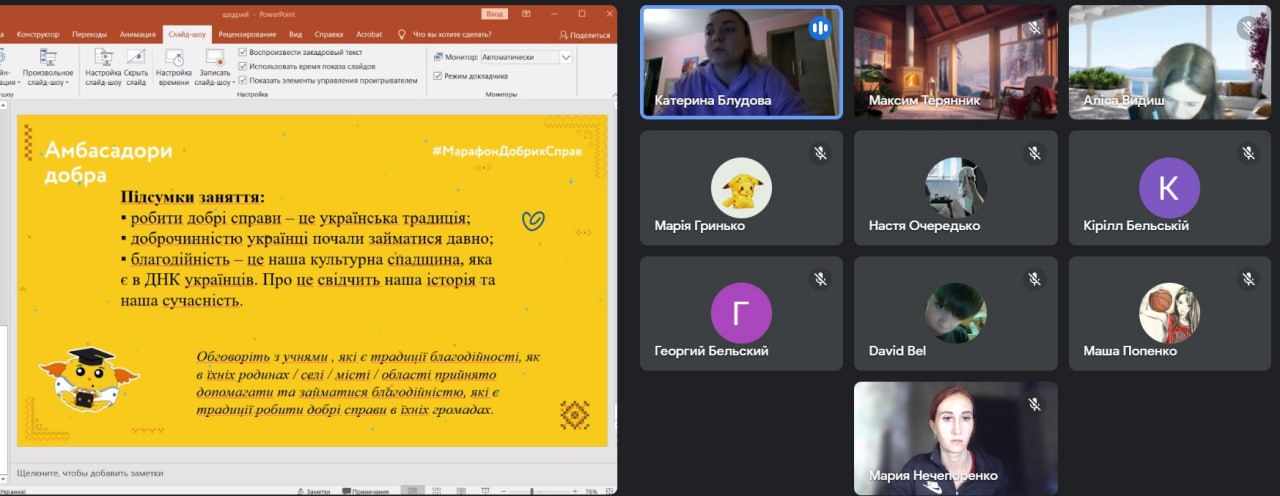1280x496 pixels.
Task: Switch to the Рецензирование tab
Action: (246, 34)
